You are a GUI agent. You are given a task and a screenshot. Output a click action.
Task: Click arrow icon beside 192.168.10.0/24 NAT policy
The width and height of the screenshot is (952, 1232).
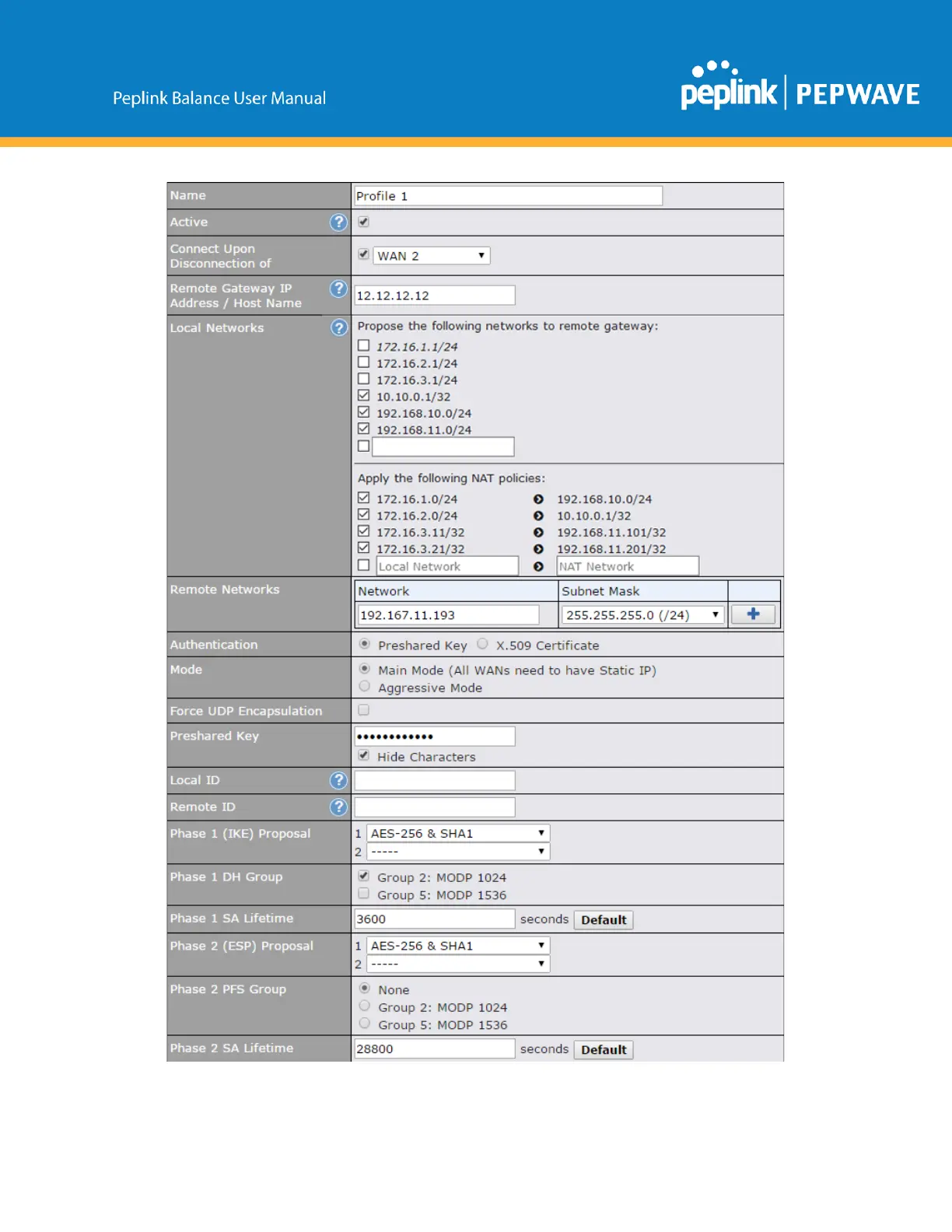pyautogui.click(x=538, y=499)
